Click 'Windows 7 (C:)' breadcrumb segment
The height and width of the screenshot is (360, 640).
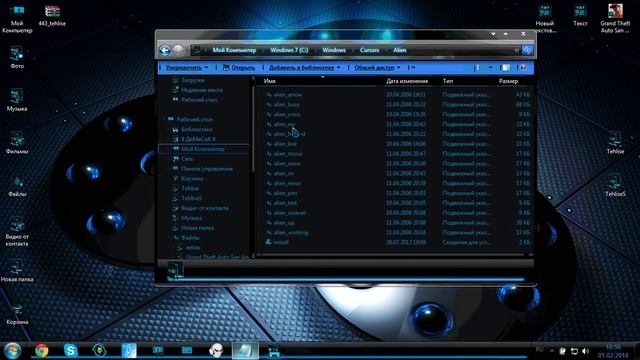(289, 50)
